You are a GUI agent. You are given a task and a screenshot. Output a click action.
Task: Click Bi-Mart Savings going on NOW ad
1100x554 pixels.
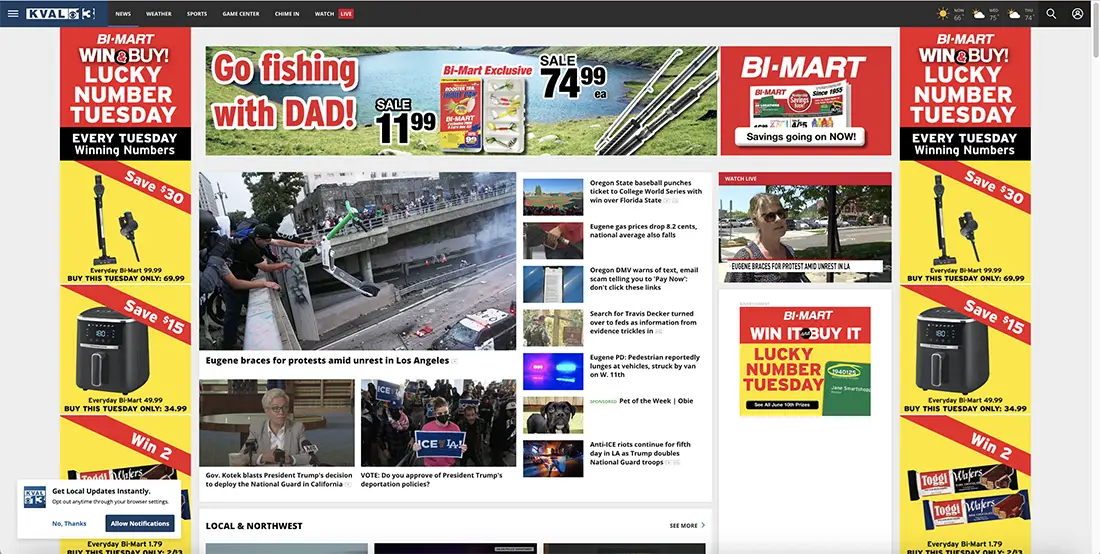click(805, 101)
